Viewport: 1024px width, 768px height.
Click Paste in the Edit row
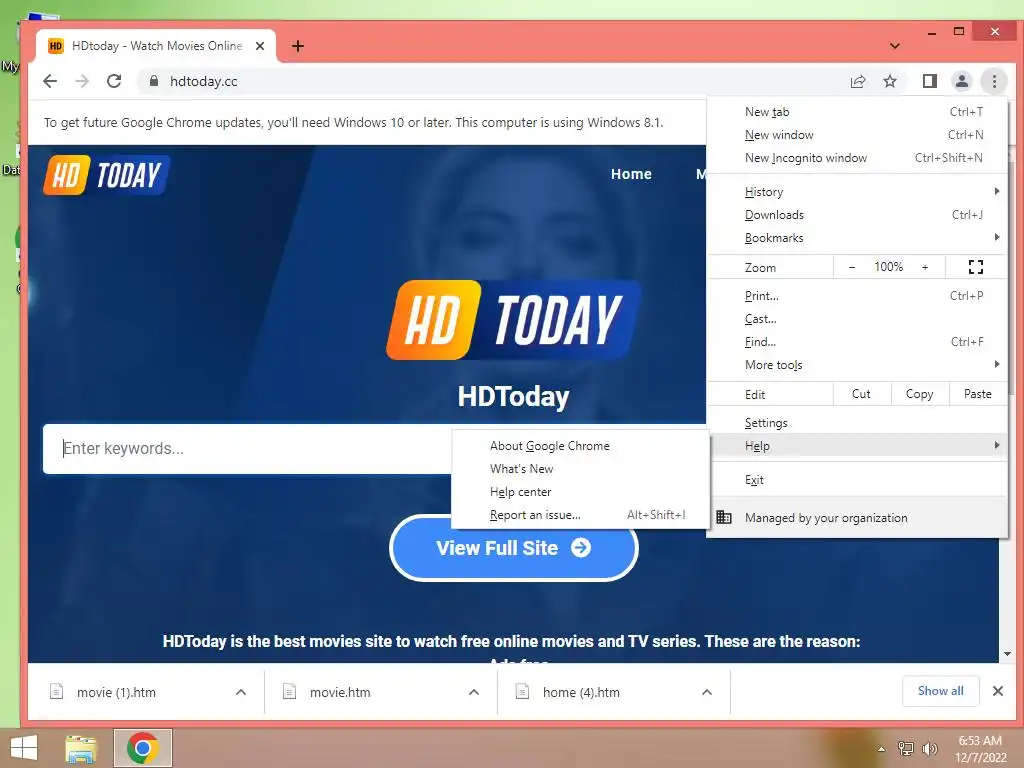click(977, 394)
